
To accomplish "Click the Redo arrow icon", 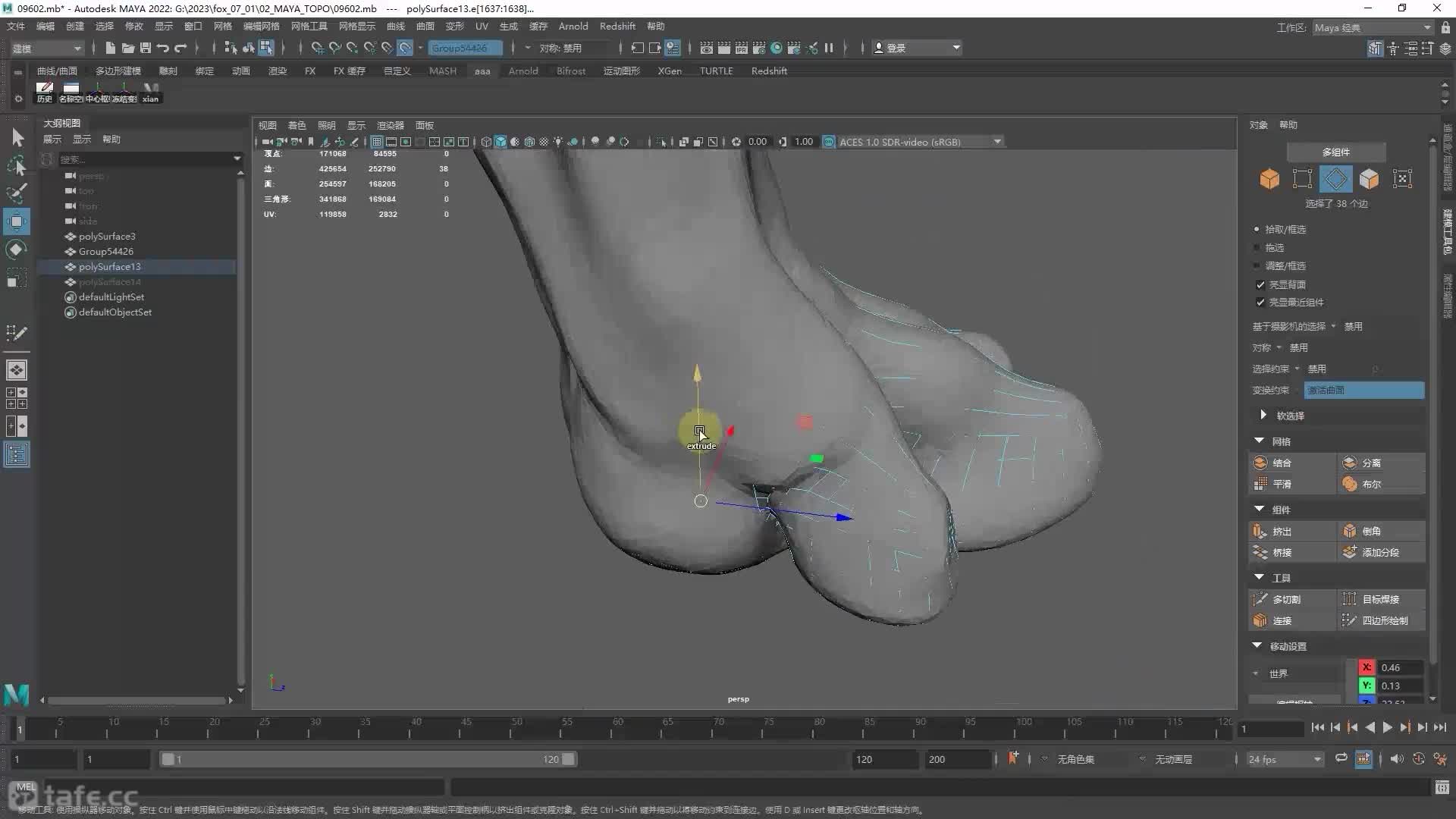I will click(180, 48).
